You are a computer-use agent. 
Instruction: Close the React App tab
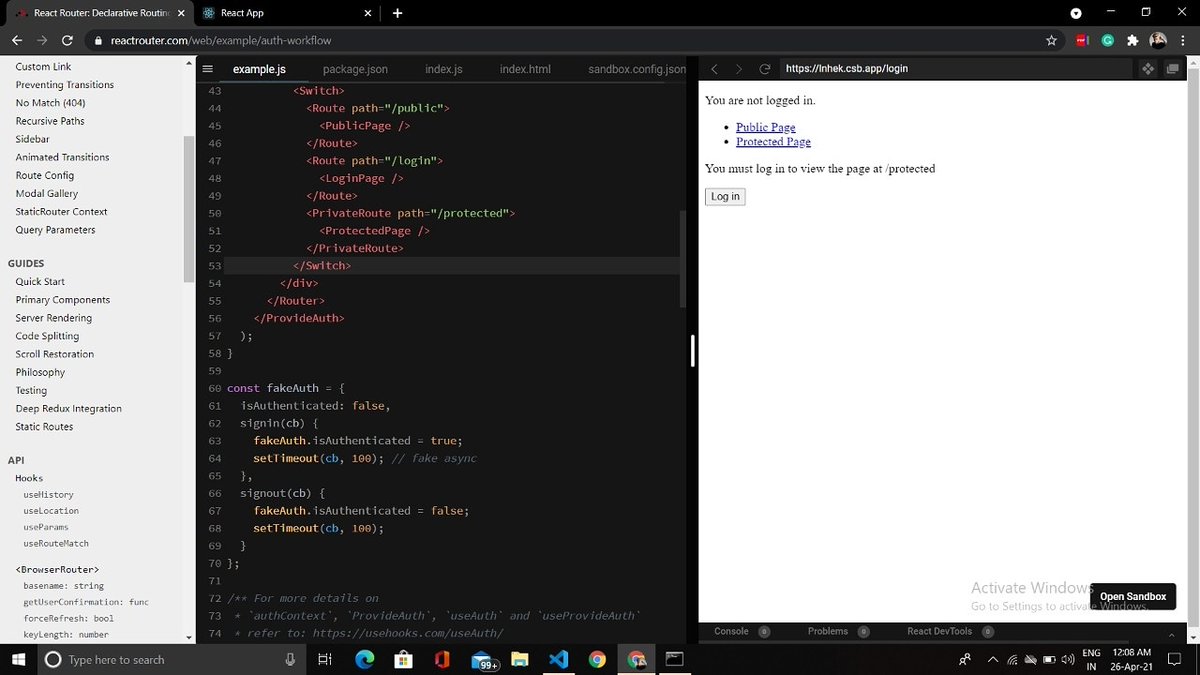pyautogui.click(x=368, y=13)
